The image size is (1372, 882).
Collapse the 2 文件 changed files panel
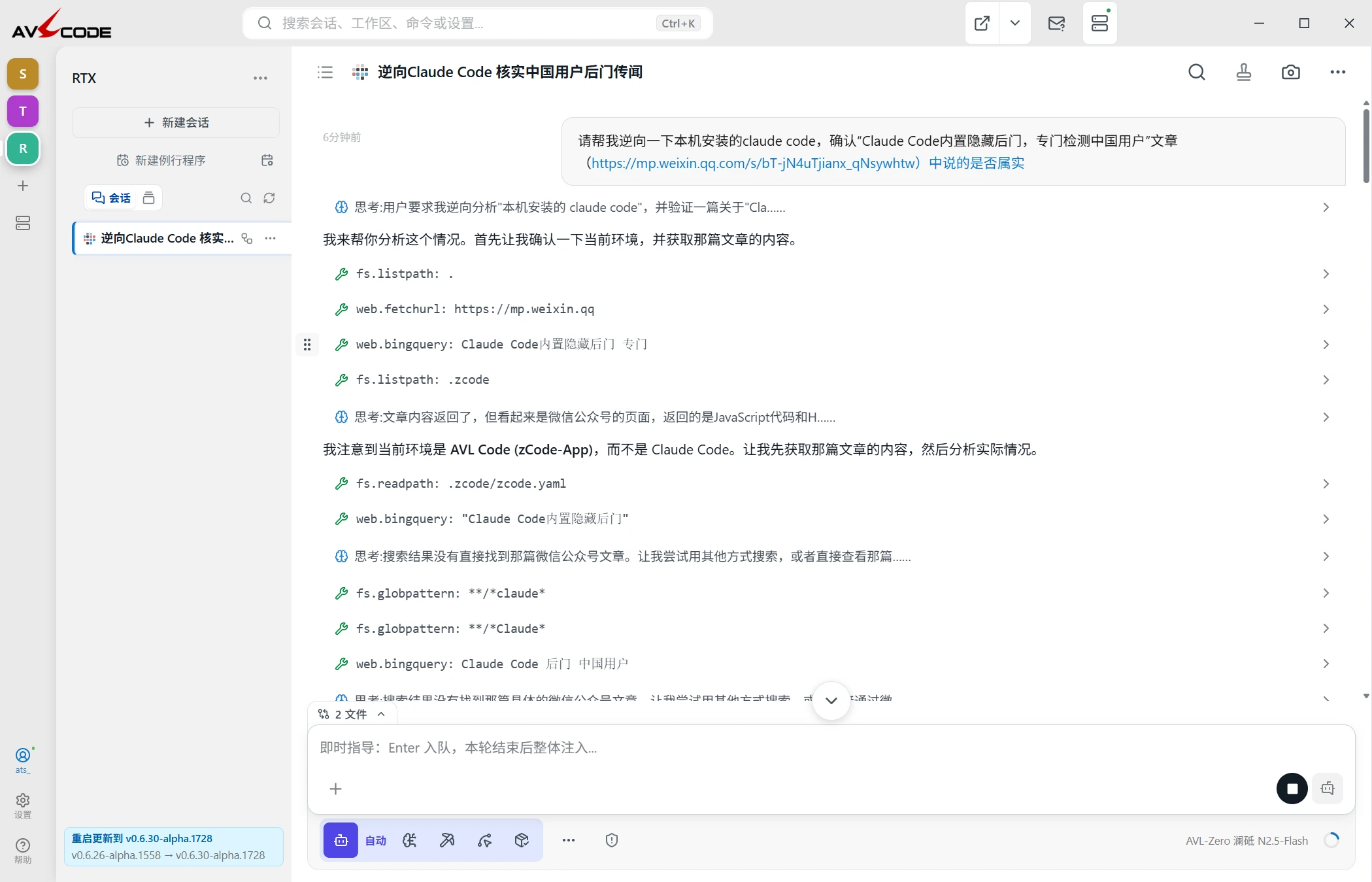(x=352, y=714)
